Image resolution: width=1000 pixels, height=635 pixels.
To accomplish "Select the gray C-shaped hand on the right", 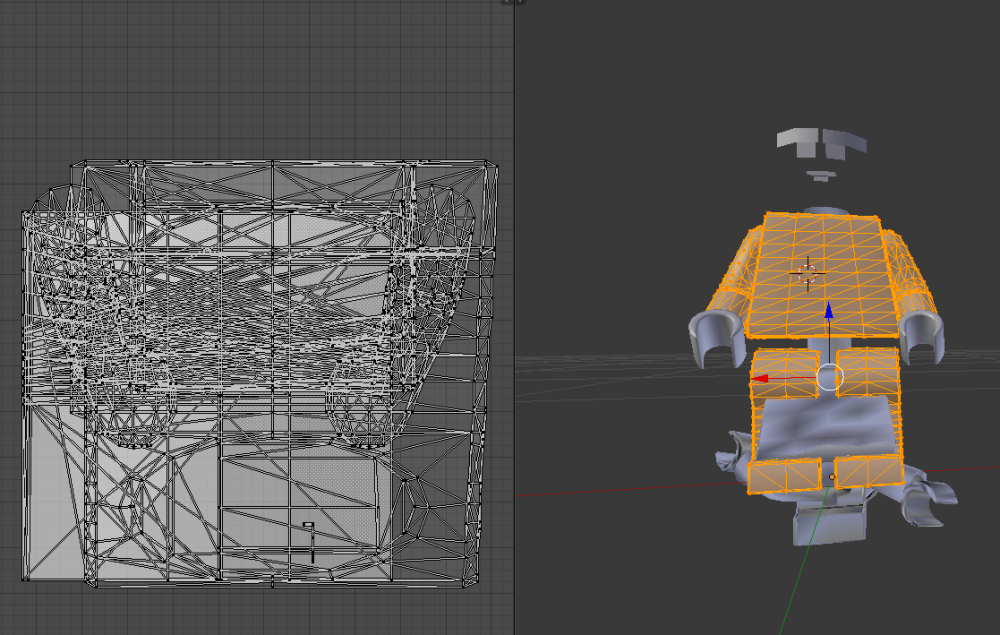I will [x=925, y=335].
